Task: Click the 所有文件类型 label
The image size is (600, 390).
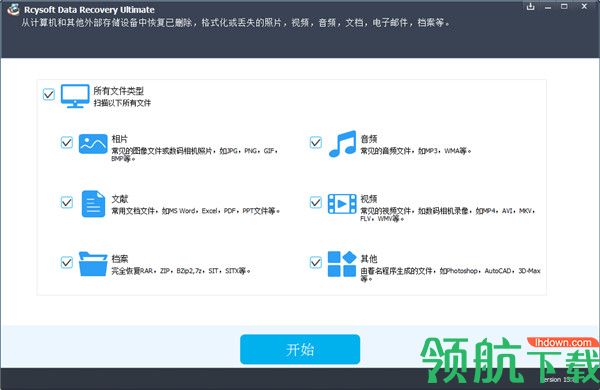Action: [x=119, y=91]
